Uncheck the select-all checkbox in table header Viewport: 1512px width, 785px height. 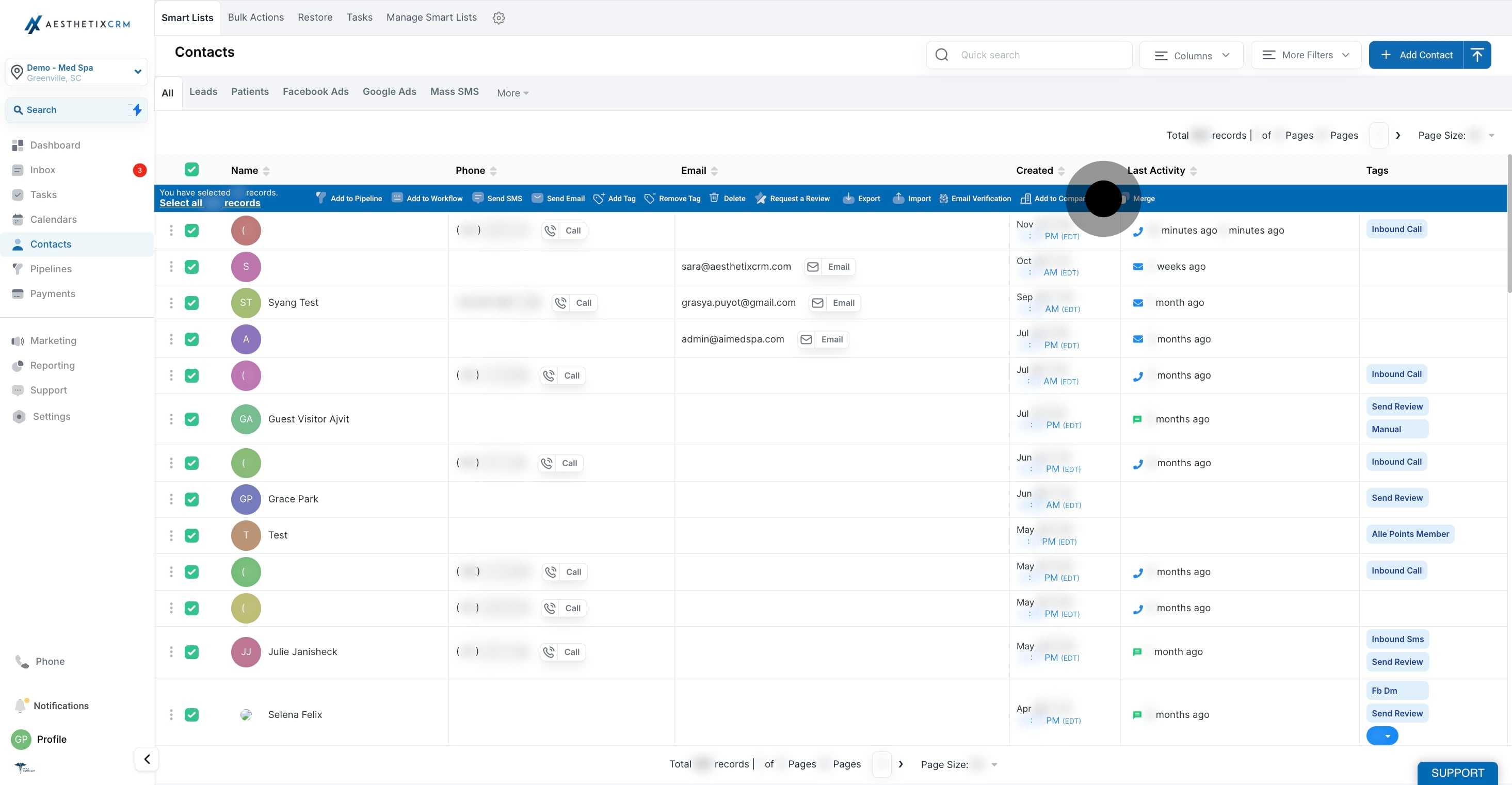coord(191,170)
